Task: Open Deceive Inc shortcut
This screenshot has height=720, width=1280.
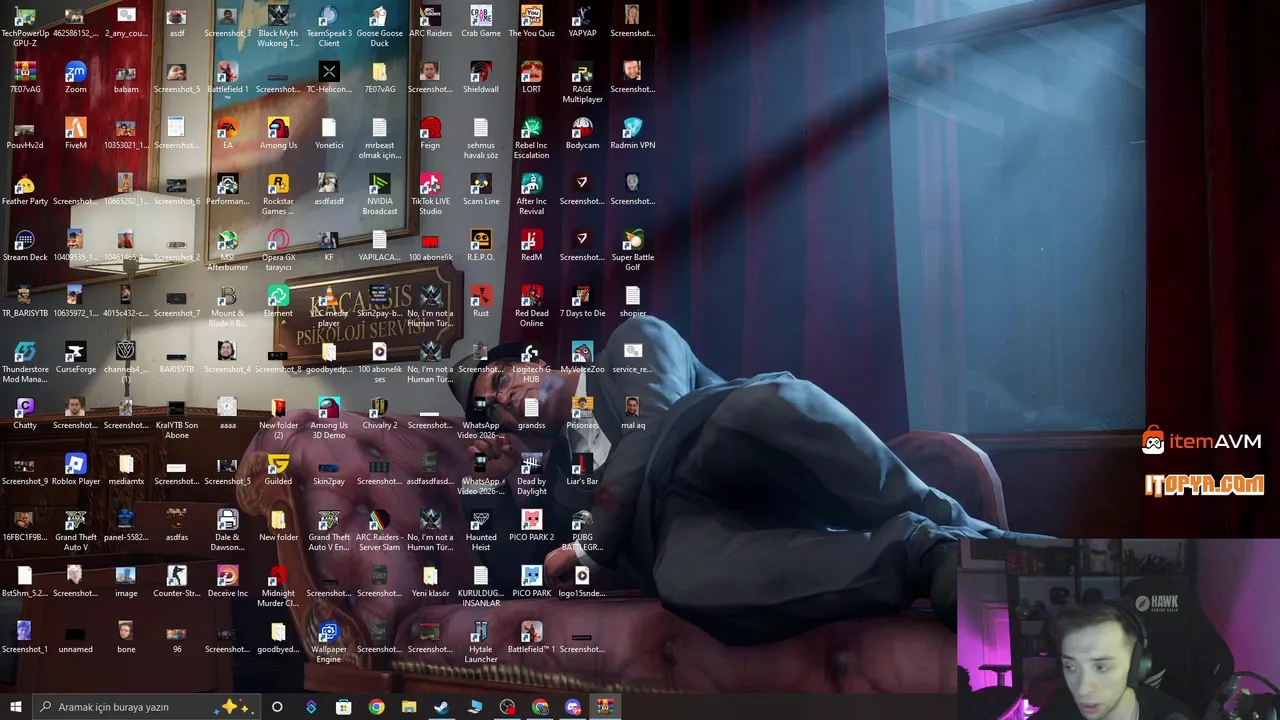Action: [x=228, y=581]
